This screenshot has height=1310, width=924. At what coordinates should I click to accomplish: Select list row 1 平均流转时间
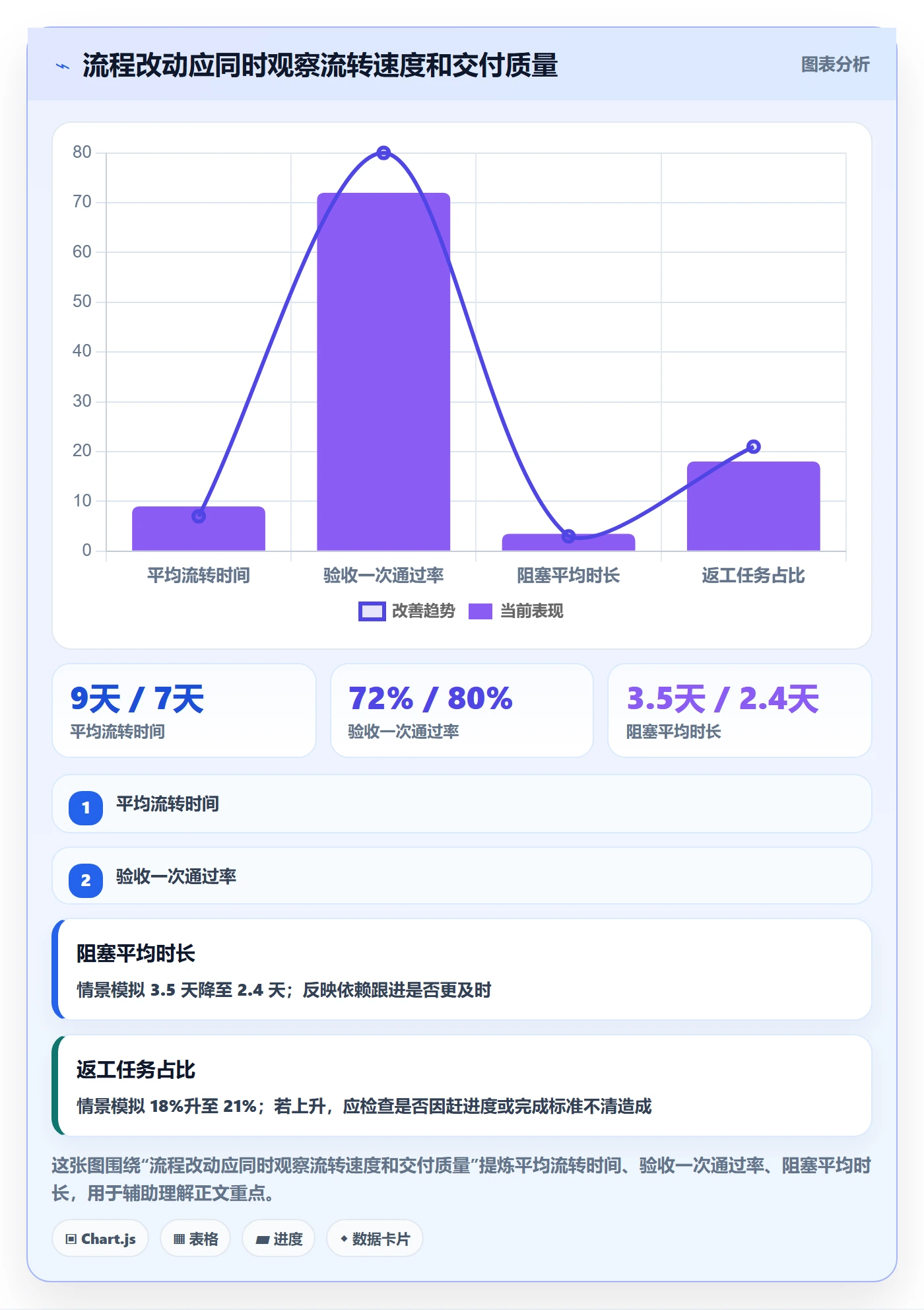coord(462,804)
